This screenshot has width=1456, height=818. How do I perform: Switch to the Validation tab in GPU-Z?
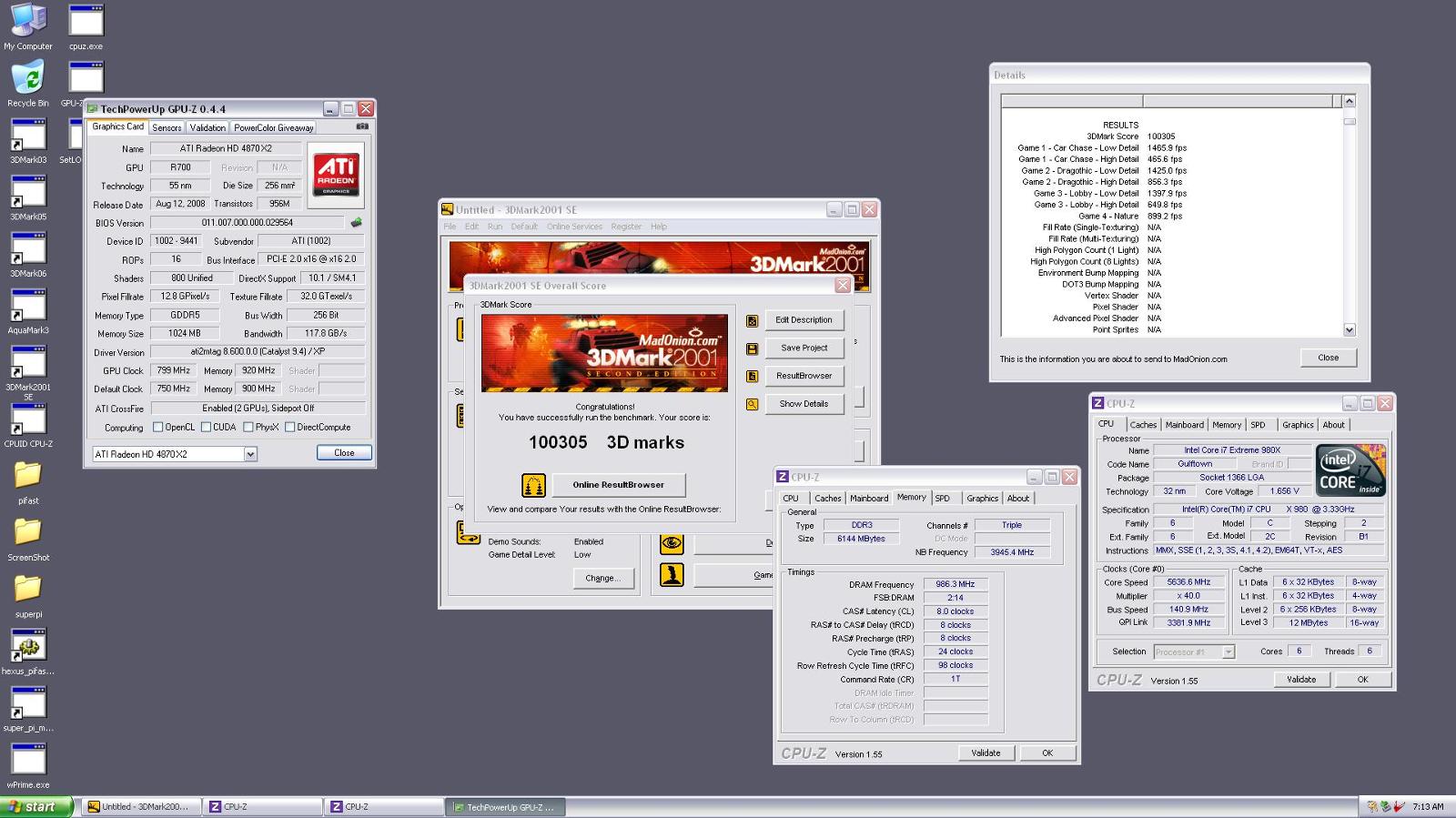[207, 128]
